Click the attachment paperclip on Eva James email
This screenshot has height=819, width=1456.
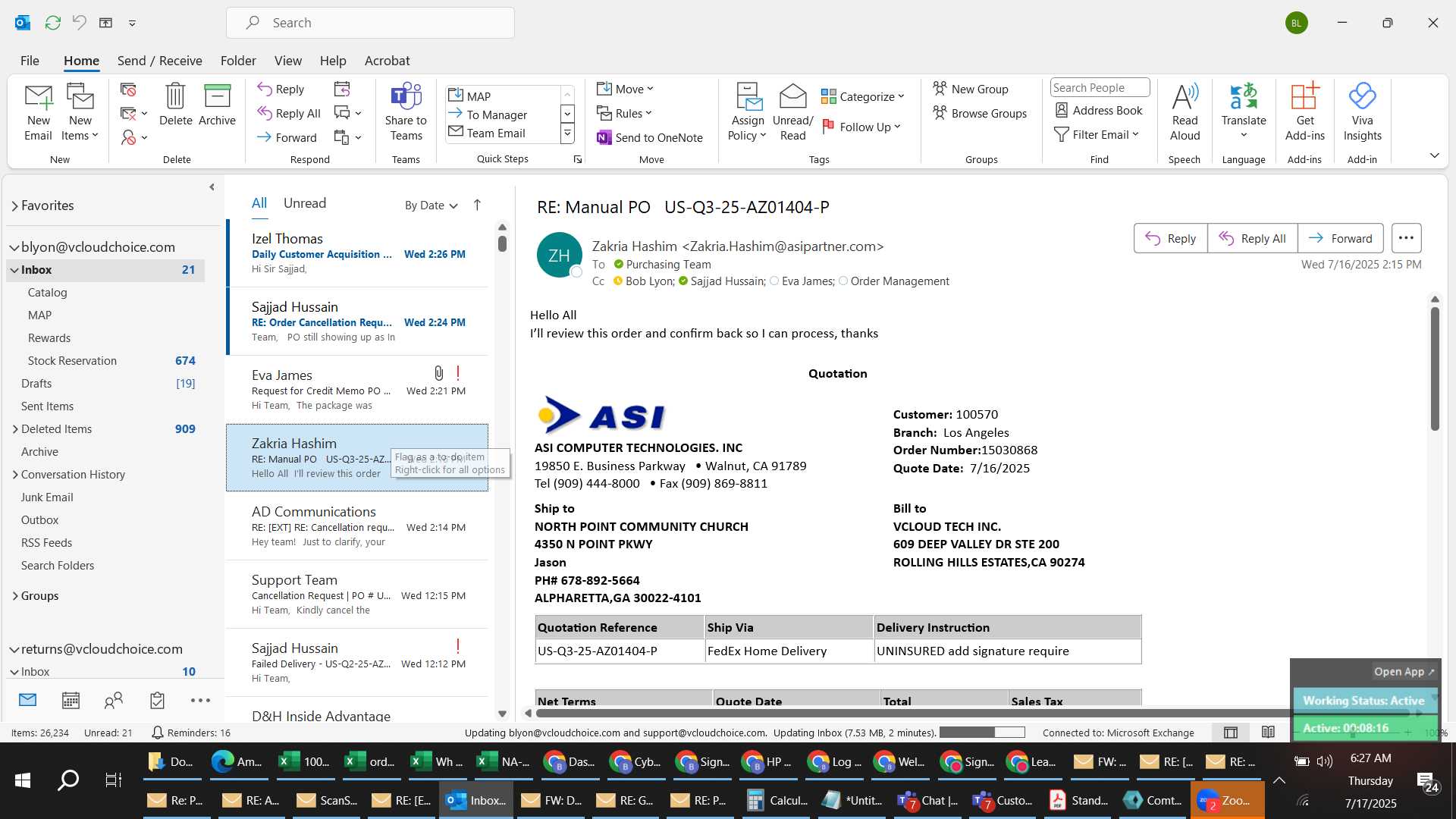point(438,373)
